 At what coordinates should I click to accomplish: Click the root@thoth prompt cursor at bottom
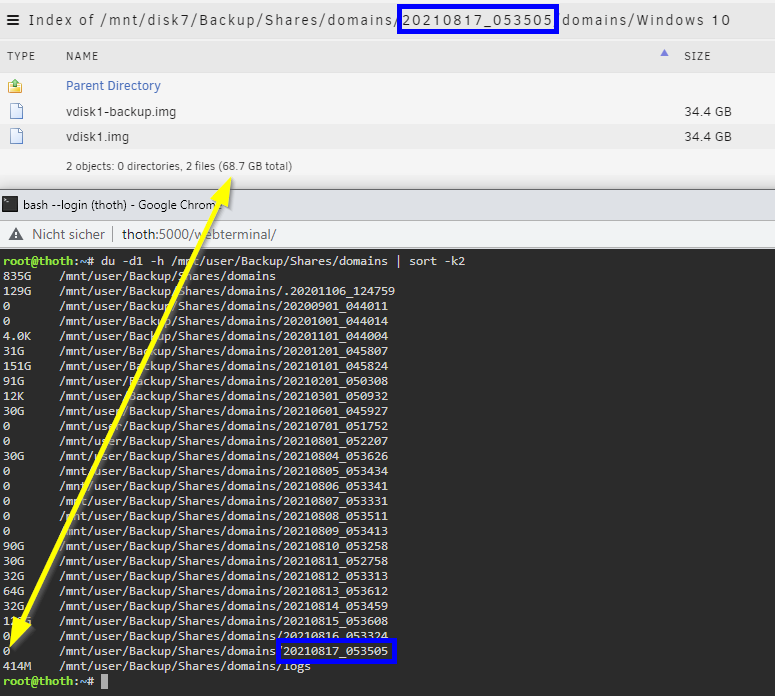point(104,681)
